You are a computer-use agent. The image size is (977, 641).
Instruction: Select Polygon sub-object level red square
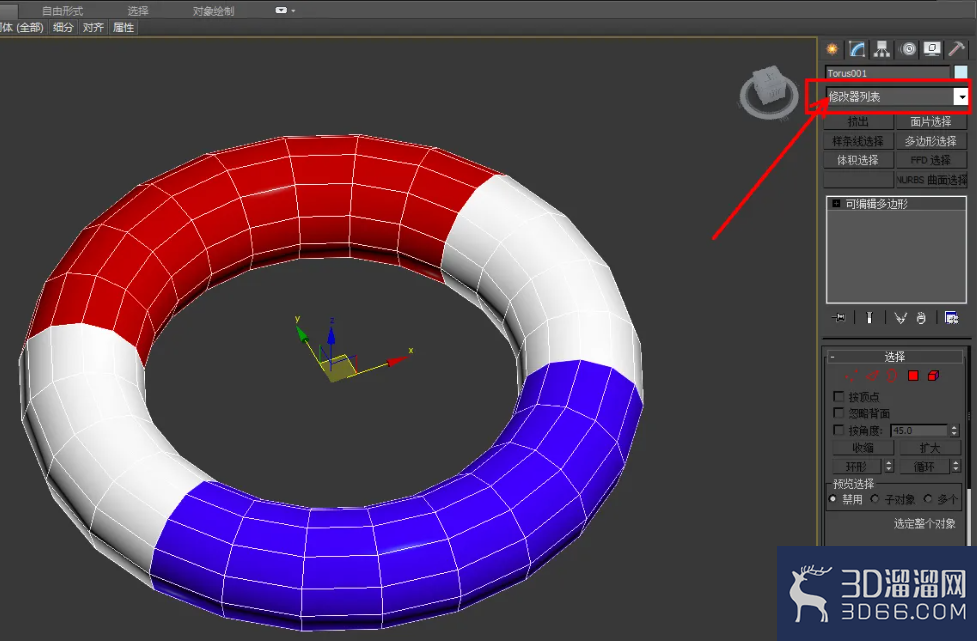click(913, 376)
